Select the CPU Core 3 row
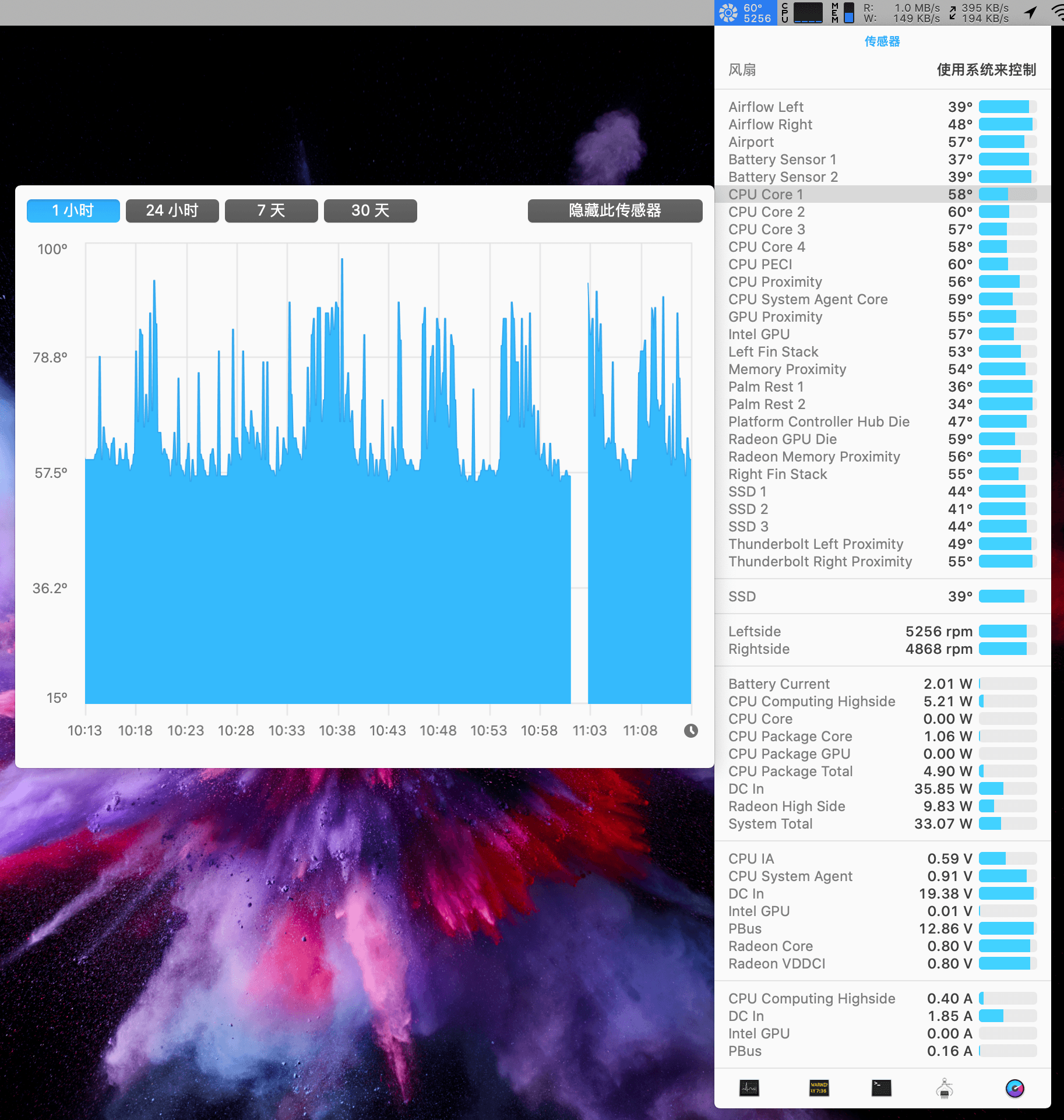Viewport: 1064px width, 1120px height. 883,229
